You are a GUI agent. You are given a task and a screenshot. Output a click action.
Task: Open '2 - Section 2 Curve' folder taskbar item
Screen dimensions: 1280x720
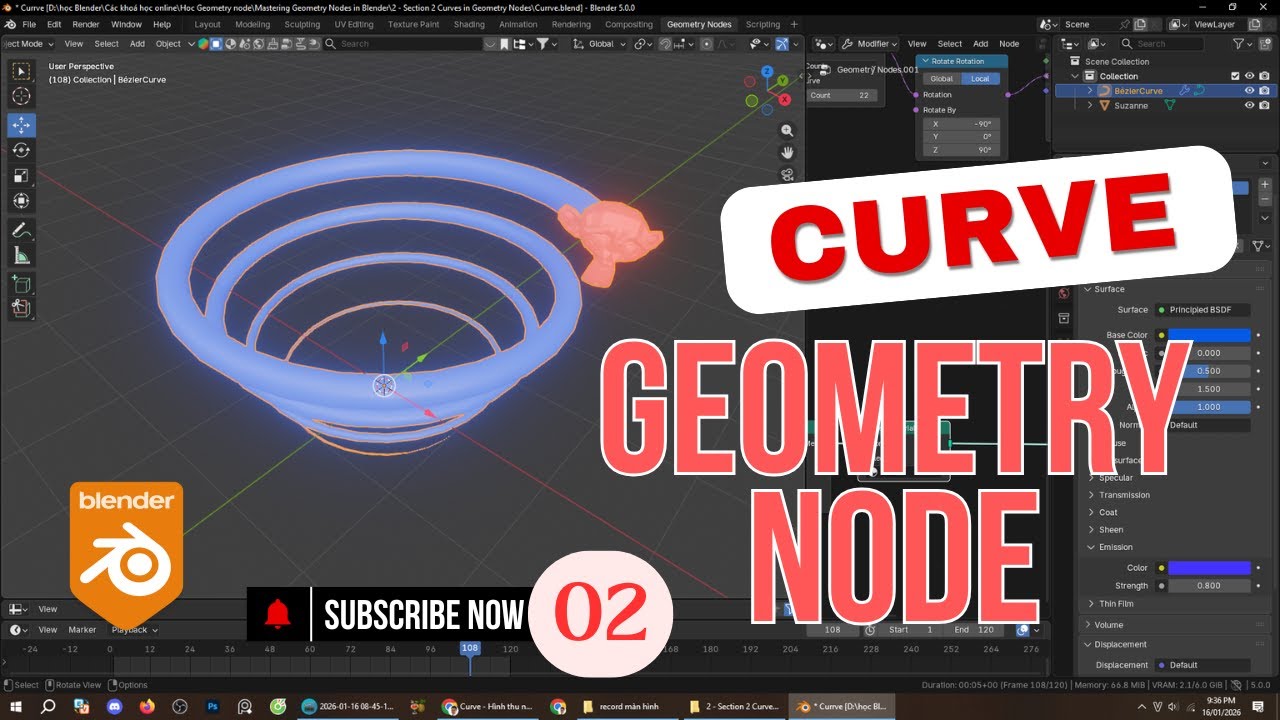pyautogui.click(x=734, y=706)
